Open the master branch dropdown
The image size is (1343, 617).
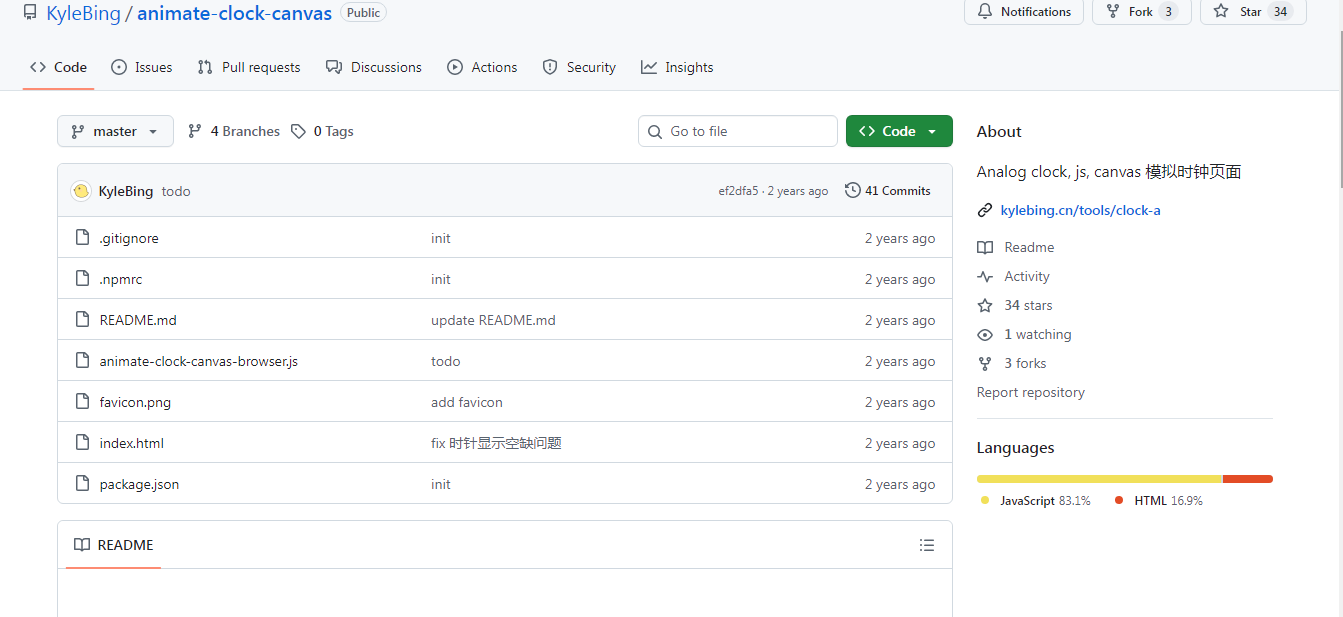tap(115, 131)
